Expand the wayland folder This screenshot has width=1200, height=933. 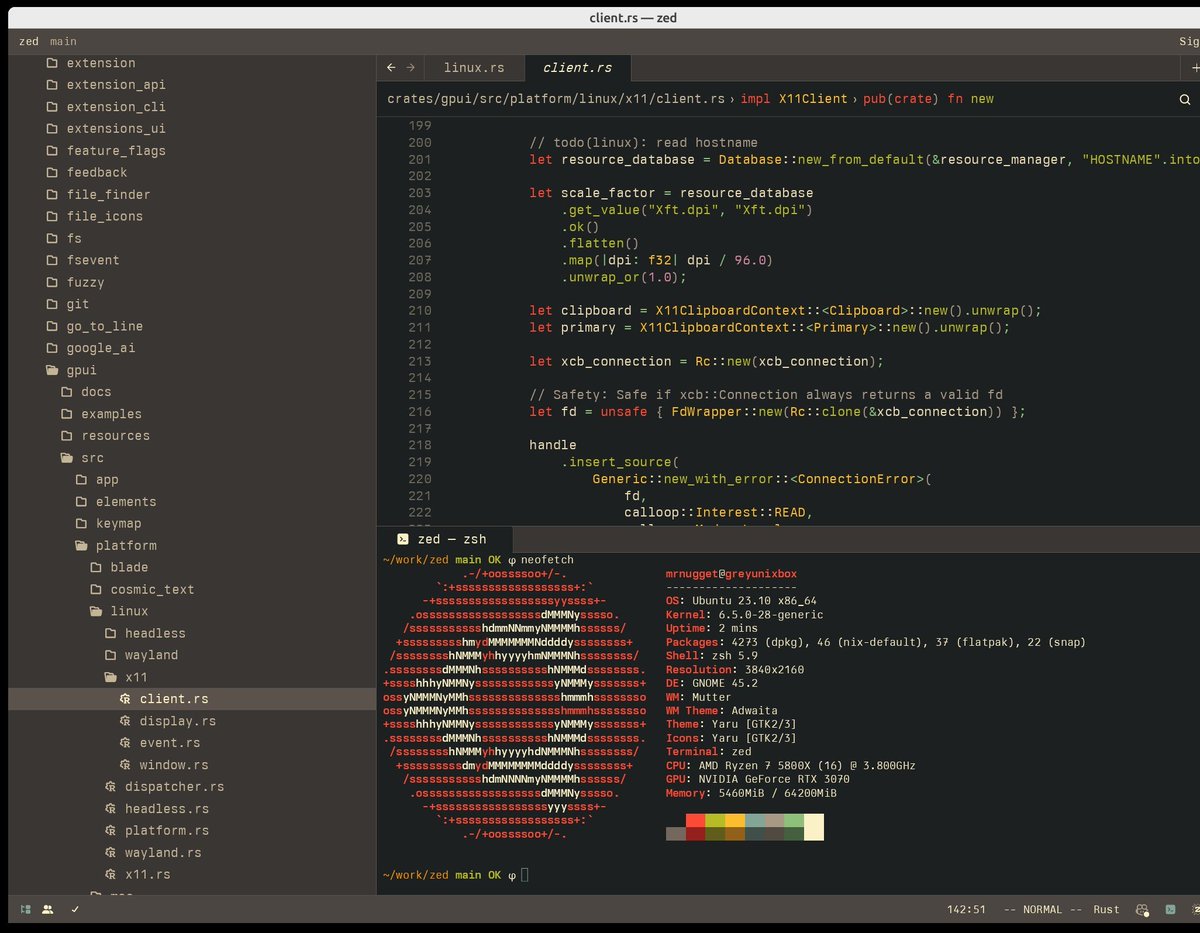192,655
